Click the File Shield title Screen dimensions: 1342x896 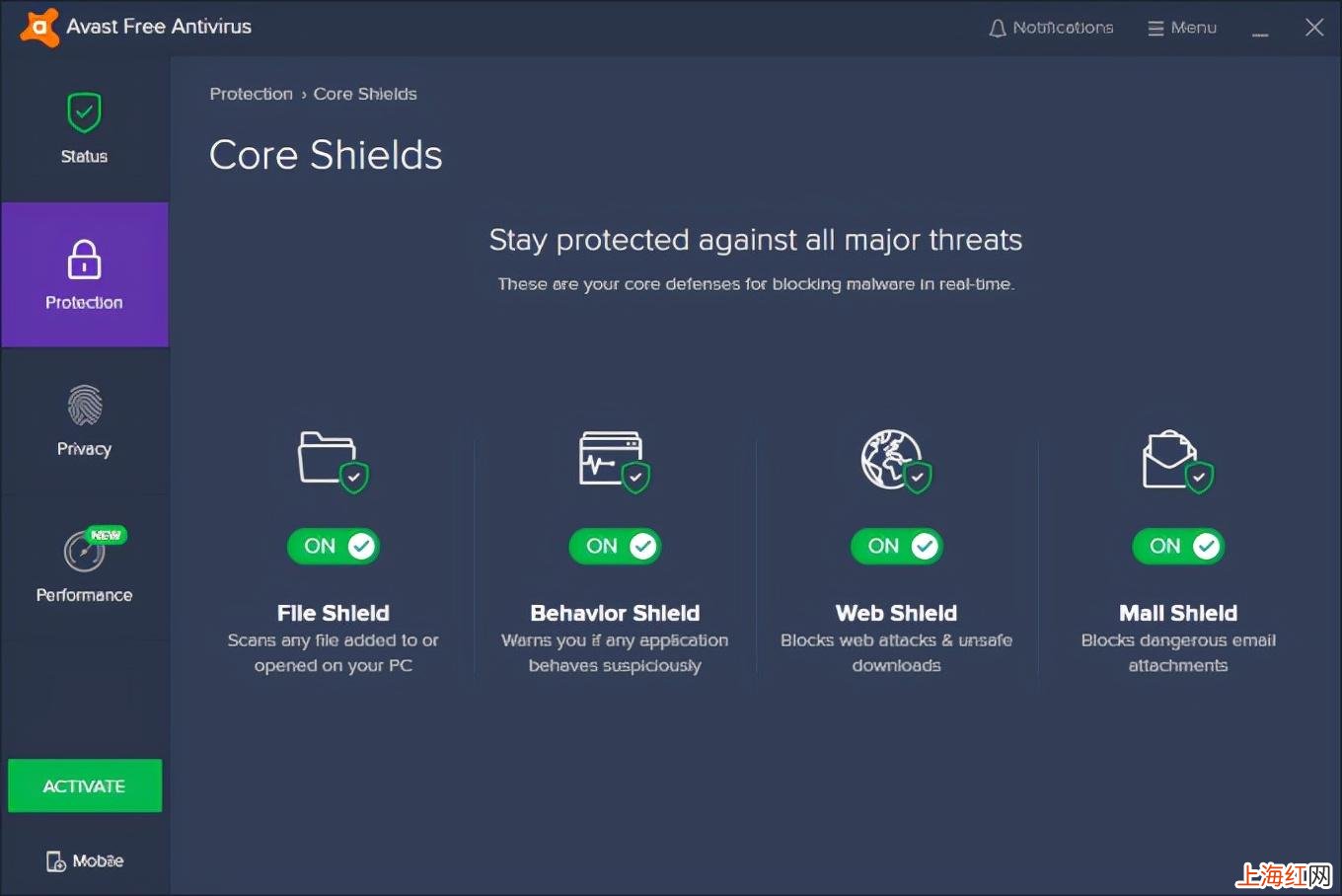[x=334, y=613]
